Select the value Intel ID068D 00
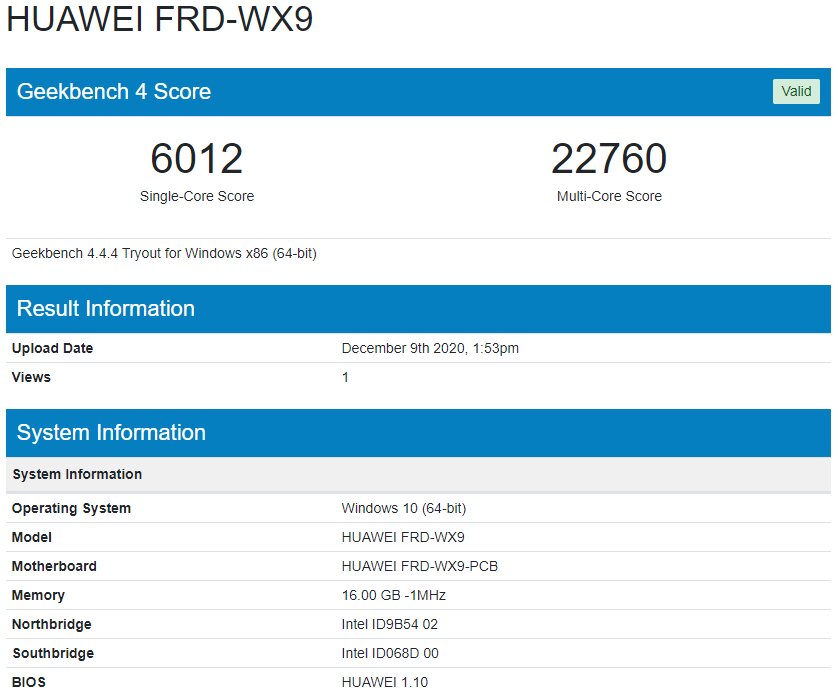The width and height of the screenshot is (838, 697). click(x=390, y=653)
